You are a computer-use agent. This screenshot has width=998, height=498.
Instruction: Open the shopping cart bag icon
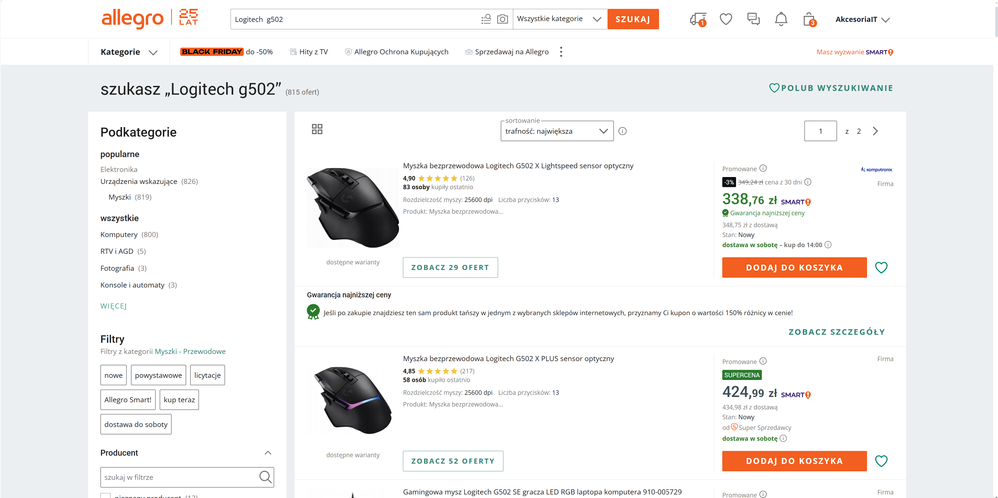809,19
